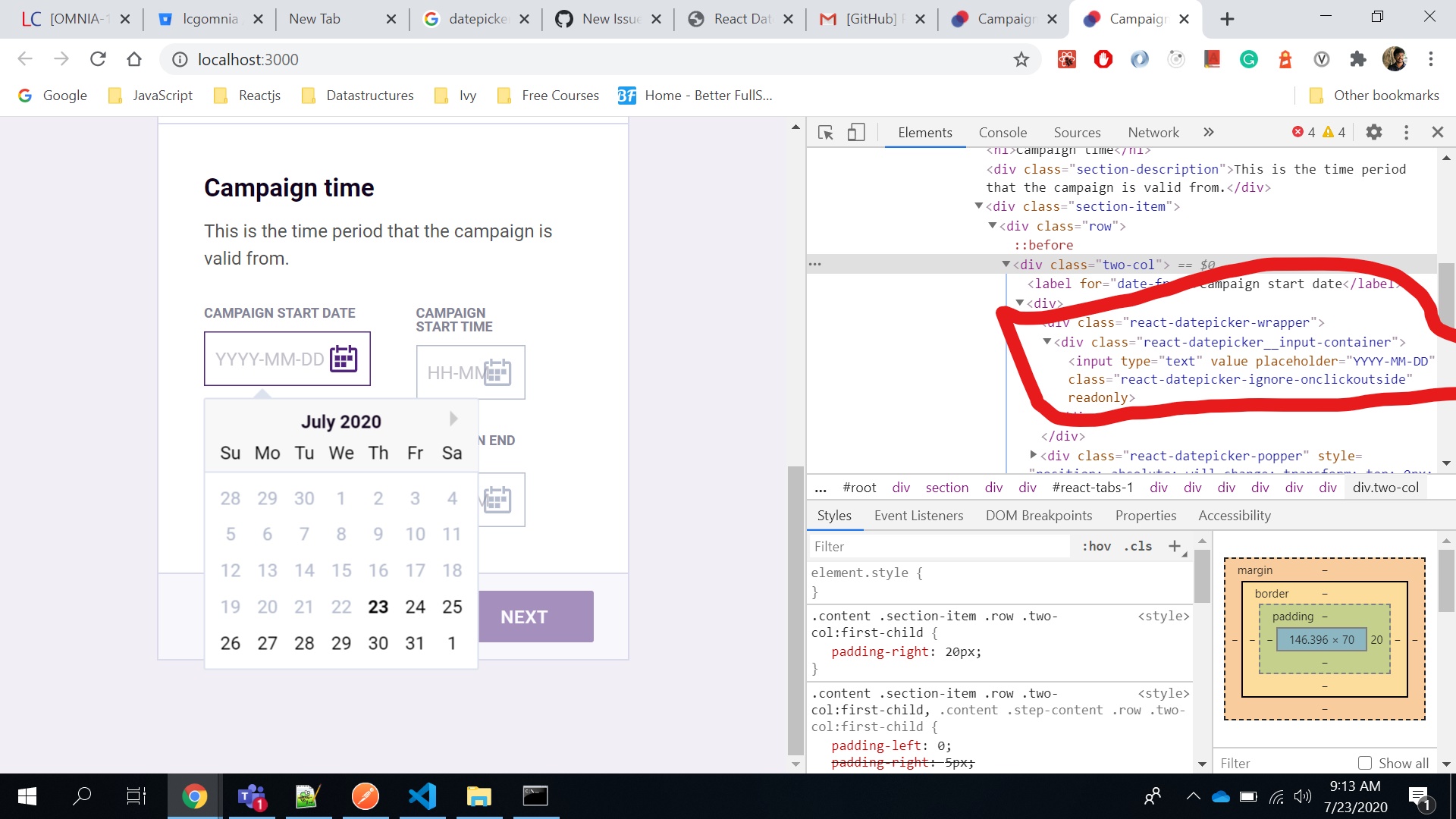This screenshot has height=819, width=1456.
Task: Open the Accessibility tab
Action: [x=1234, y=516]
